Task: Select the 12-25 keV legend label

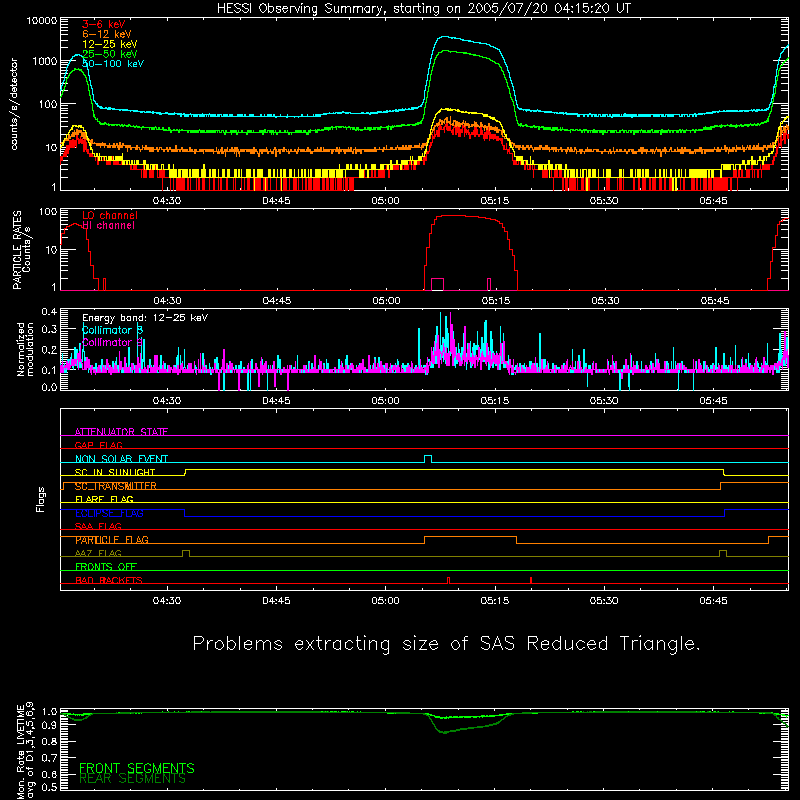Action: tap(109, 44)
